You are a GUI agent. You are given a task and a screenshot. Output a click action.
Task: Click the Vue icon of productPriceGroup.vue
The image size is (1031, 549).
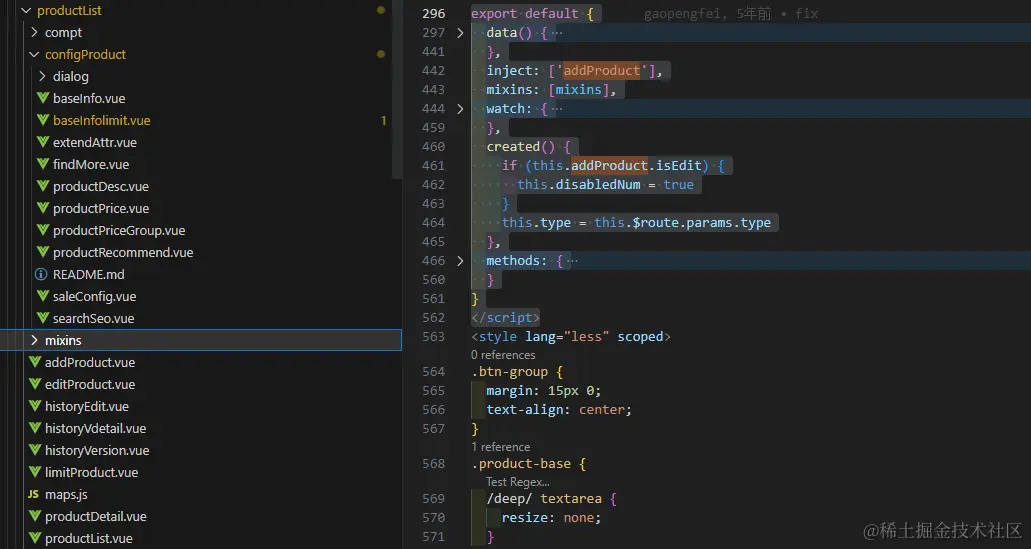(x=43, y=230)
